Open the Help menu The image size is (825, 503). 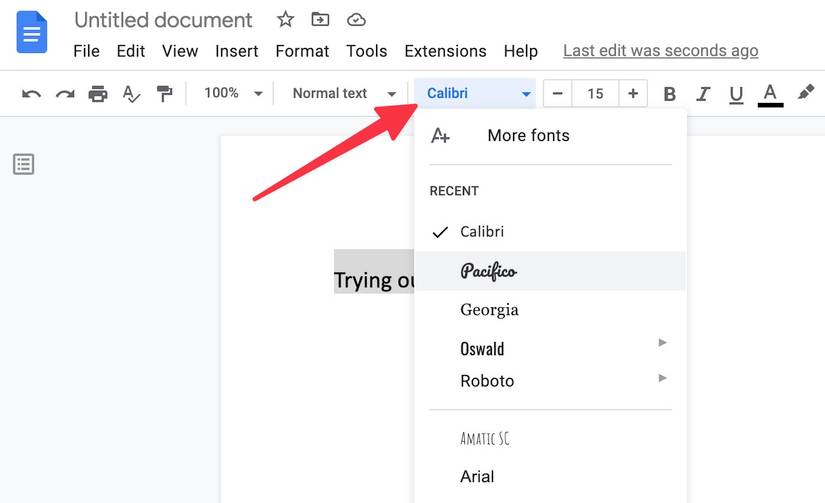point(520,51)
